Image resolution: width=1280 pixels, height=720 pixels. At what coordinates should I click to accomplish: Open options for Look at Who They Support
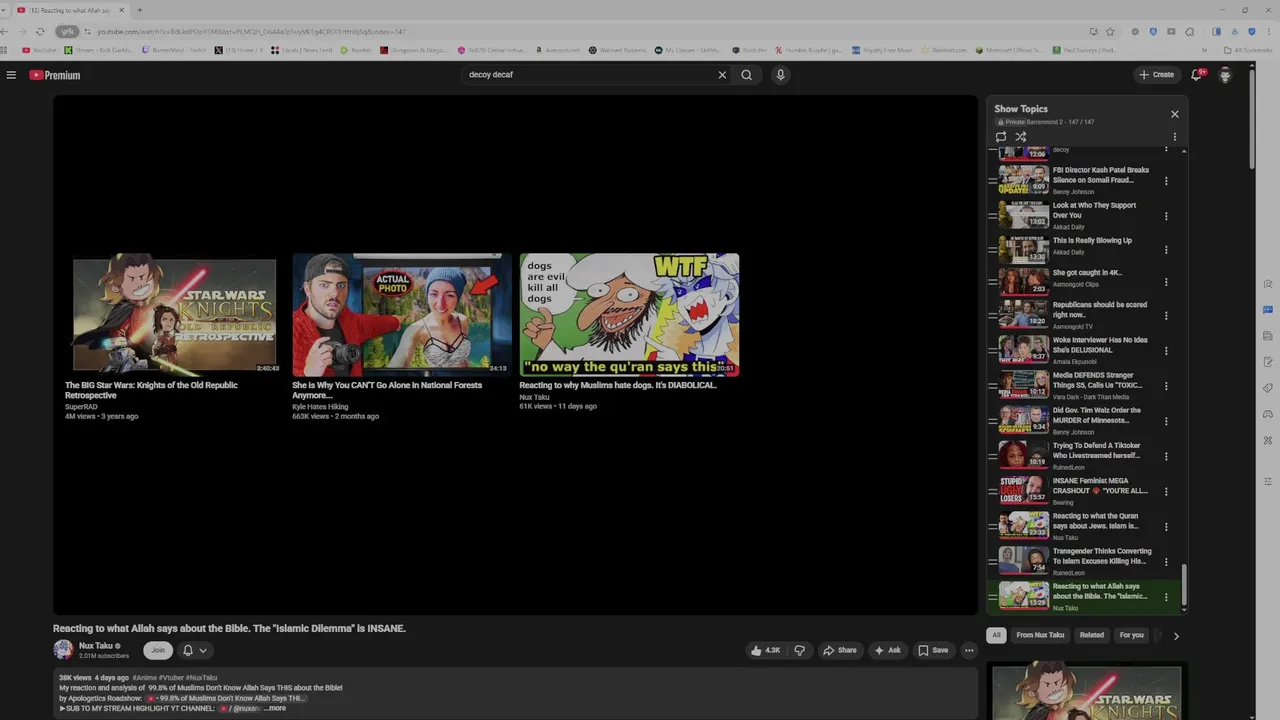point(1166,216)
